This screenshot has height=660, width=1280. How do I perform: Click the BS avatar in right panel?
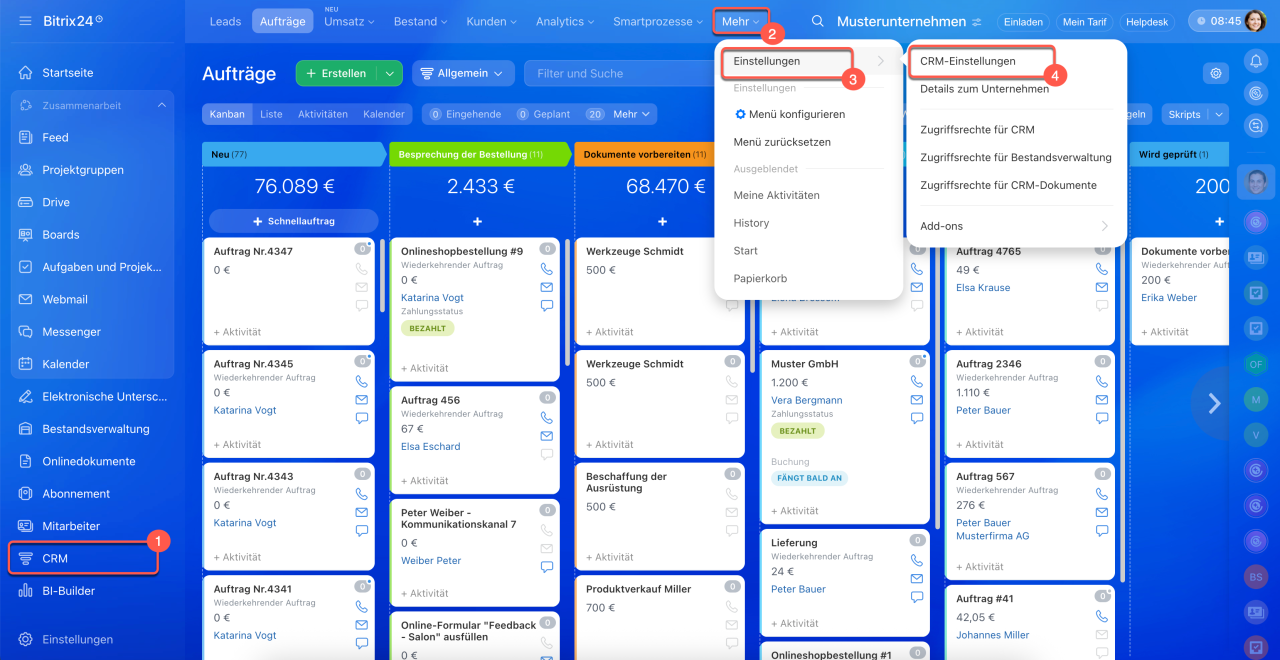point(1255,577)
